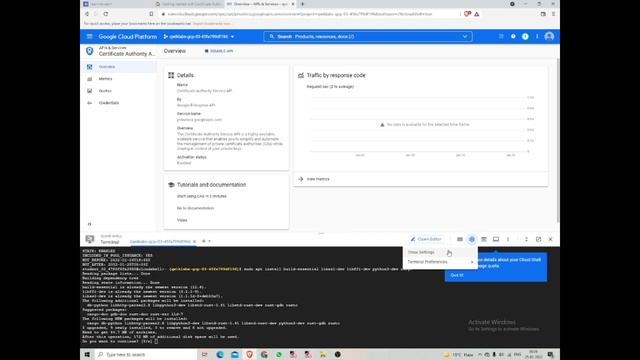Image resolution: width=640 pixels, height=360 pixels.
Task: Add a new Cloud Shell terminal tab
Action: click(x=204, y=241)
